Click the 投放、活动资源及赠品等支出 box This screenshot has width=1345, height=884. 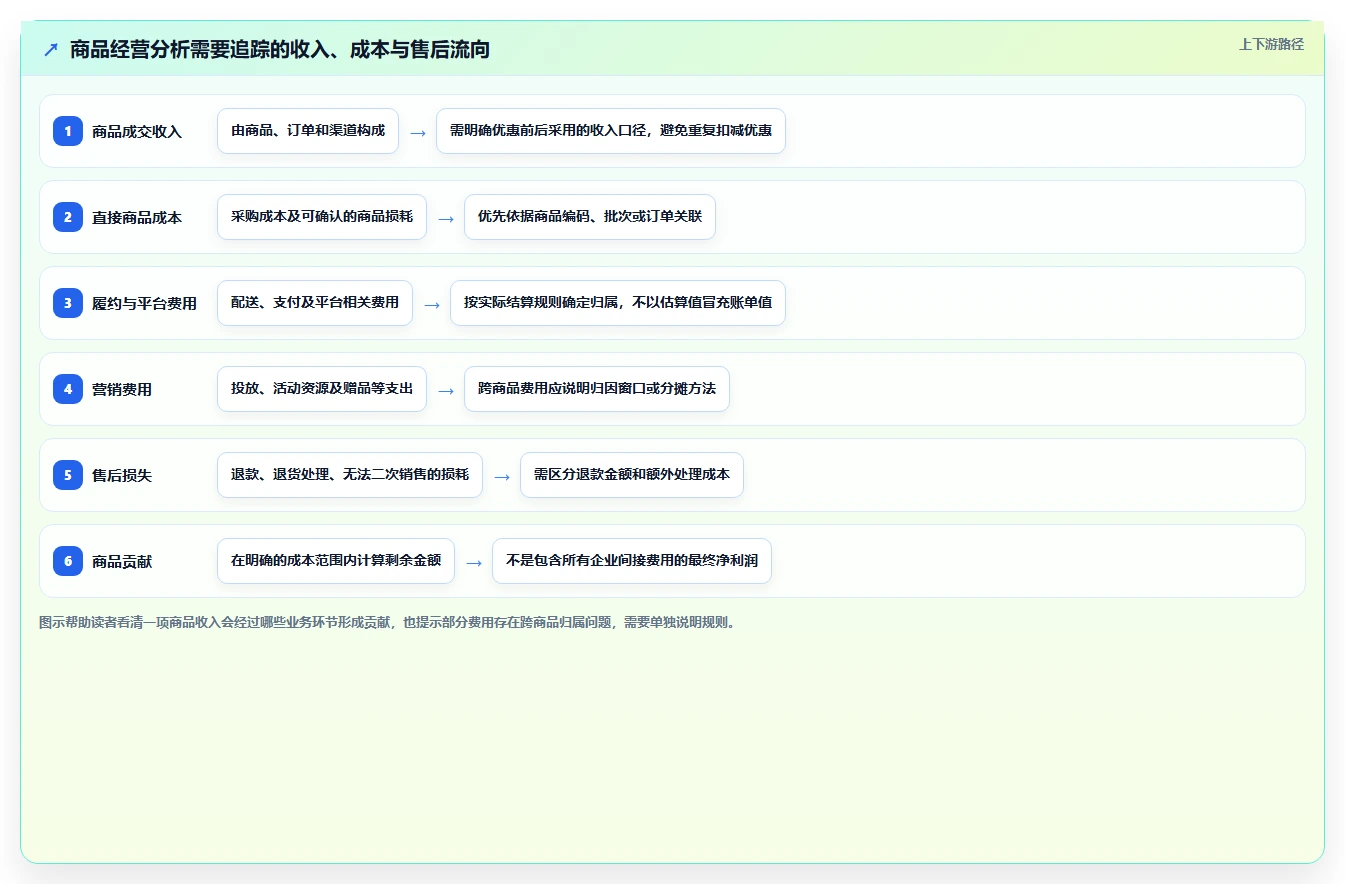(x=322, y=389)
